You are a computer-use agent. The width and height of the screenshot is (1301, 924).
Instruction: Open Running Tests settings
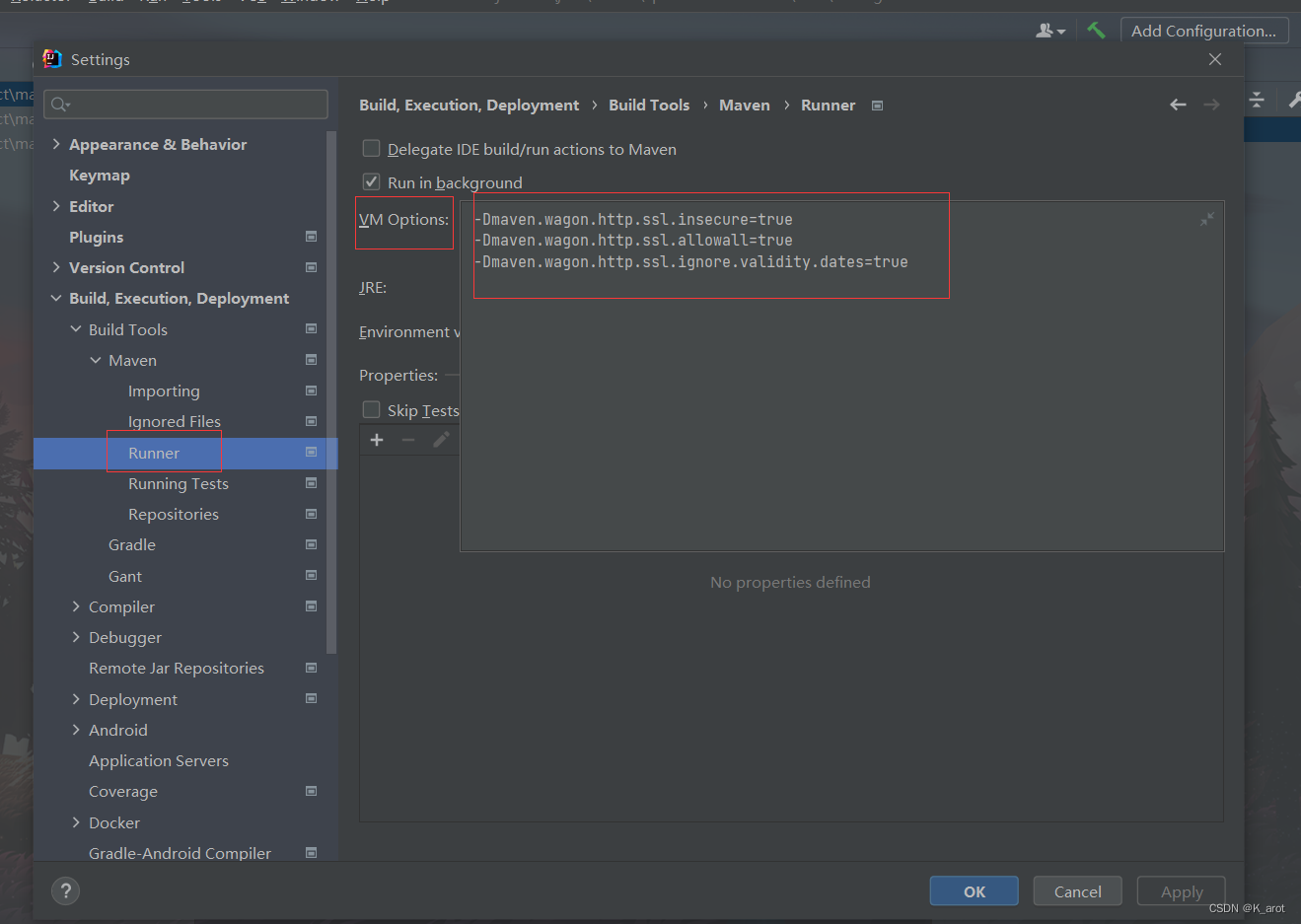click(x=179, y=483)
